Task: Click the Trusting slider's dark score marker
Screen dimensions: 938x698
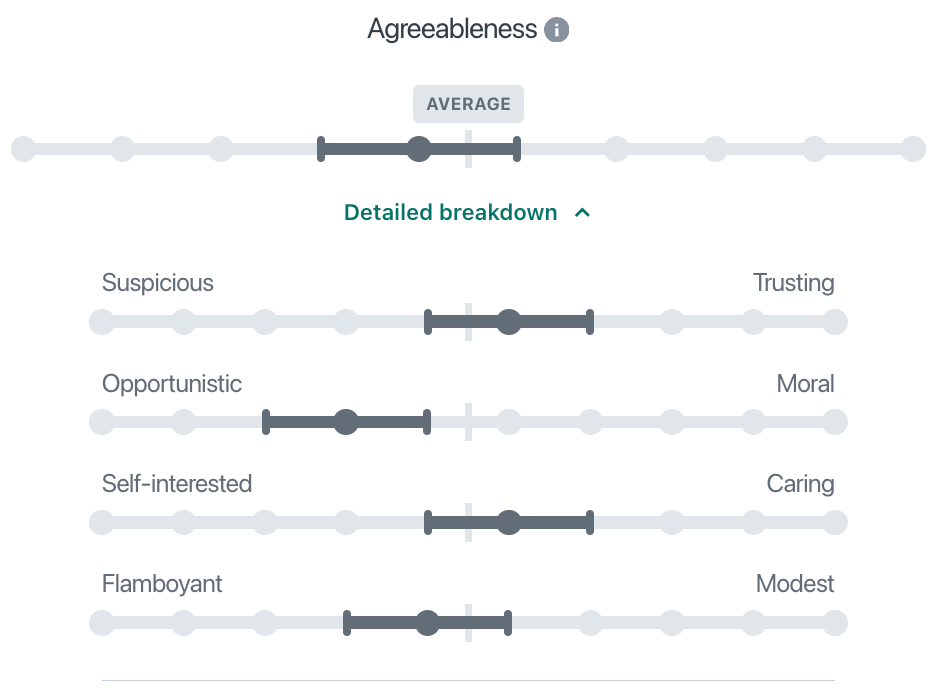Action: [509, 322]
